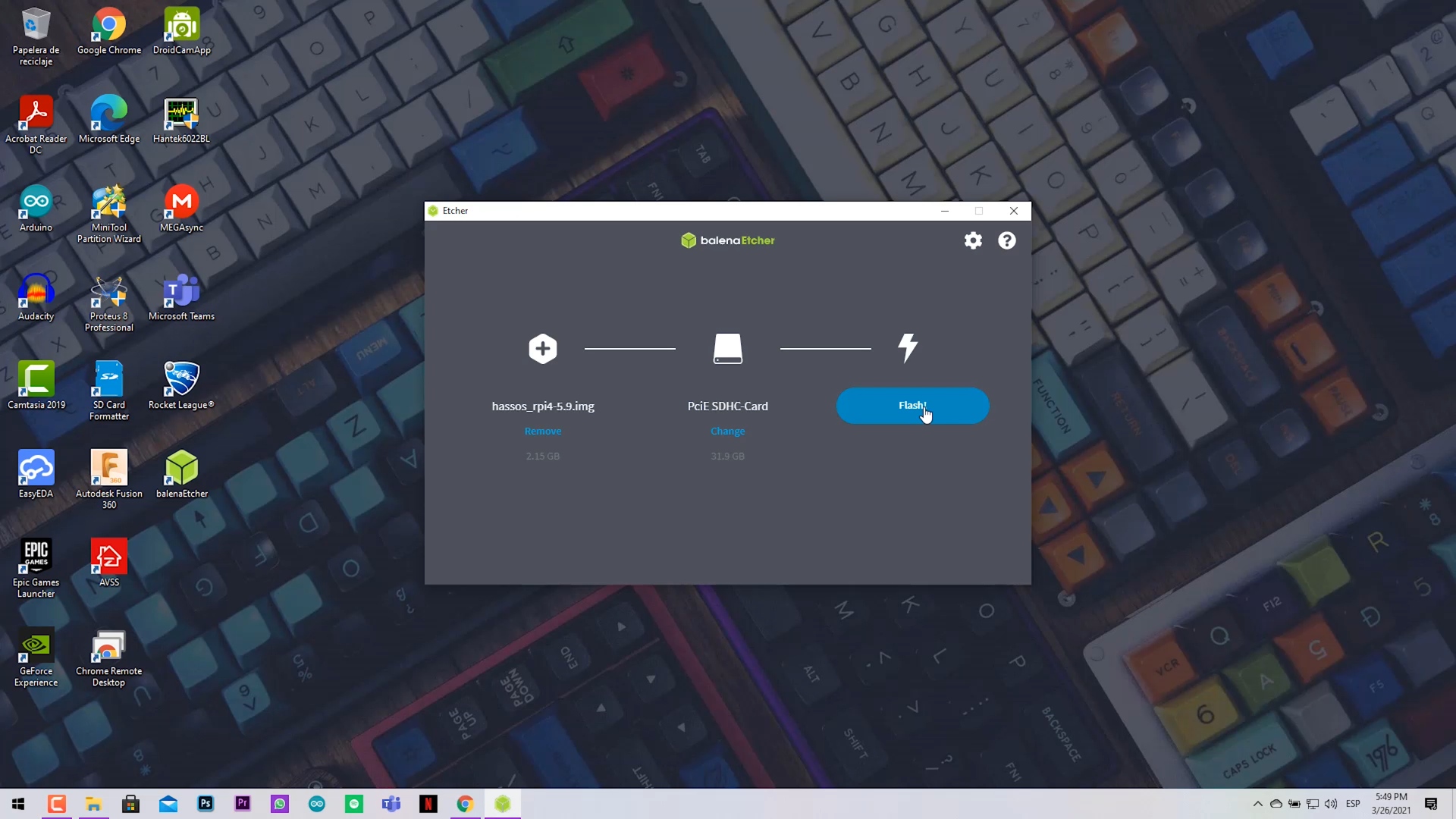Click the hassos_rpi4-5.9.img file name
Screen dimensions: 1456x819
tap(543, 406)
